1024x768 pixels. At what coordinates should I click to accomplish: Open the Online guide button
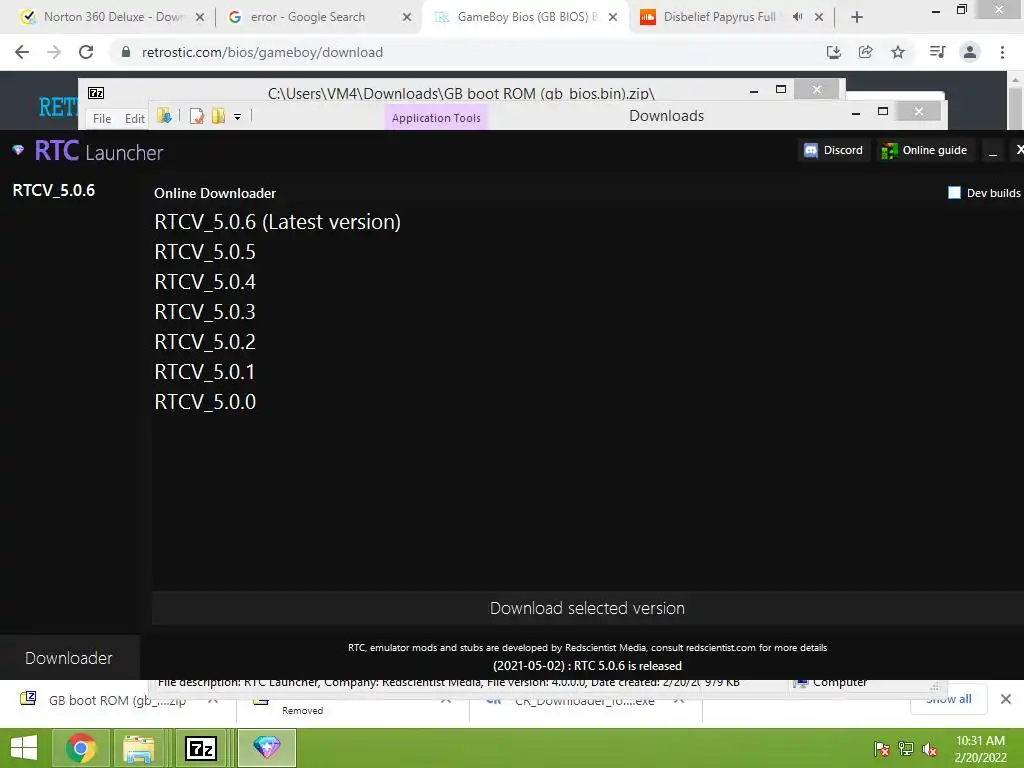pos(923,150)
